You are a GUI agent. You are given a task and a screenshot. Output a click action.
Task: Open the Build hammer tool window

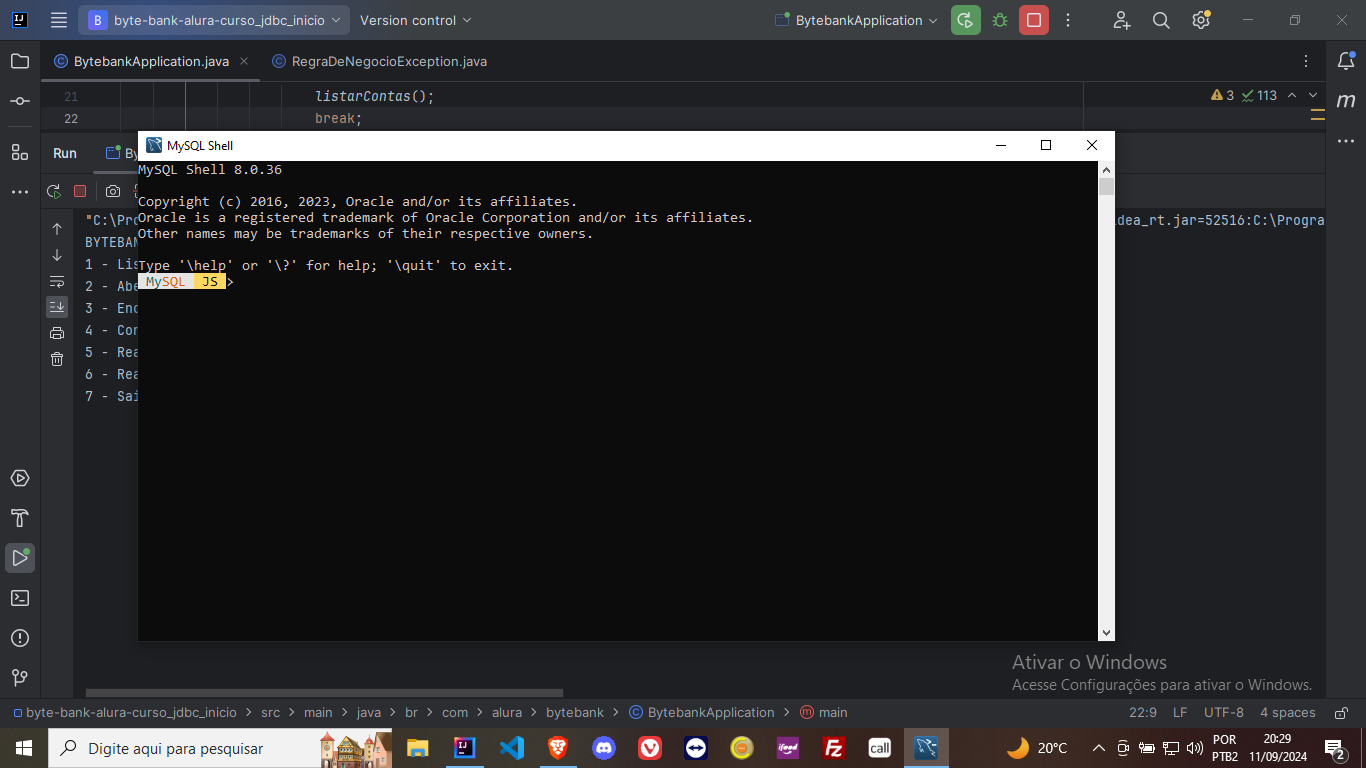coord(20,518)
